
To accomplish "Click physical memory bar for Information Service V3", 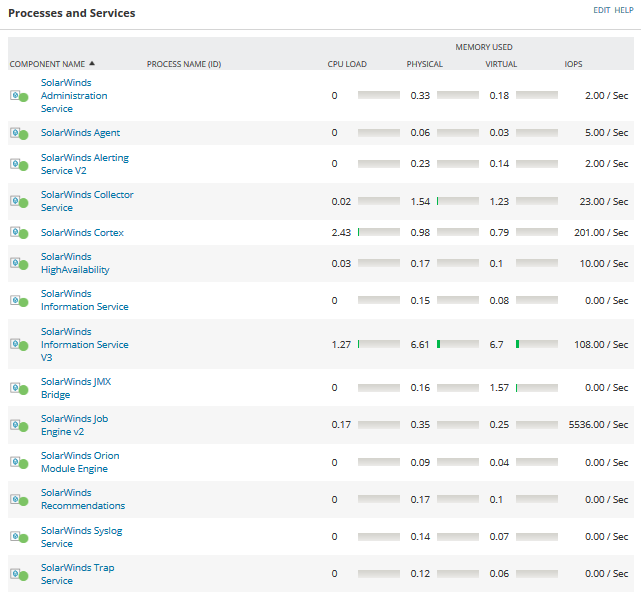I will (458, 344).
